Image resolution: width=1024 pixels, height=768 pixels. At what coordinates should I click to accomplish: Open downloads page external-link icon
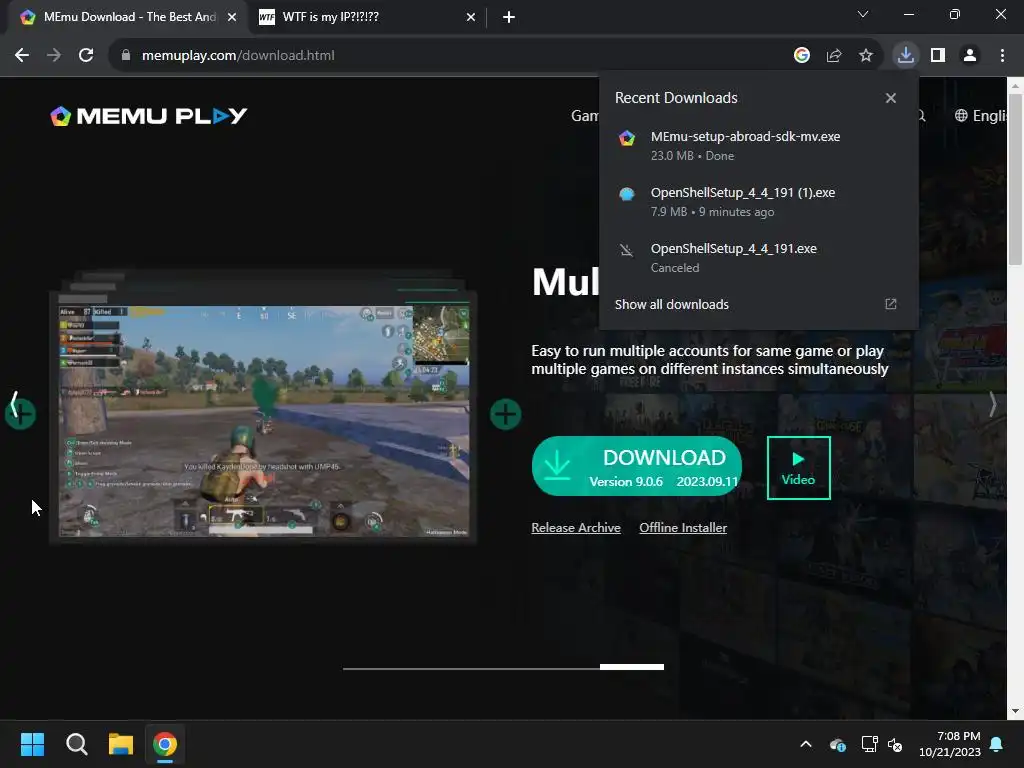[891, 304]
